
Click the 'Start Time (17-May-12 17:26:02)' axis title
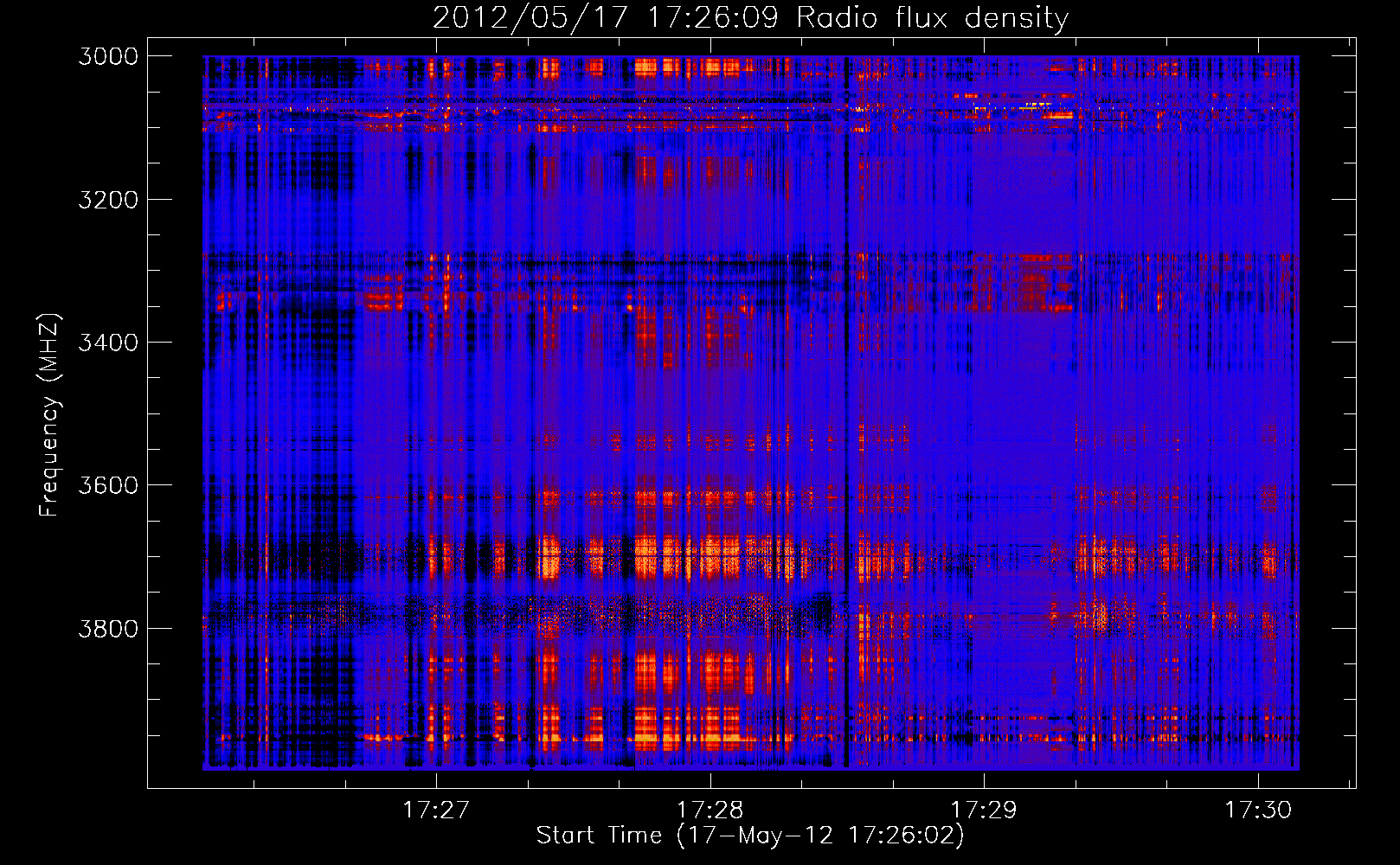coord(750,836)
